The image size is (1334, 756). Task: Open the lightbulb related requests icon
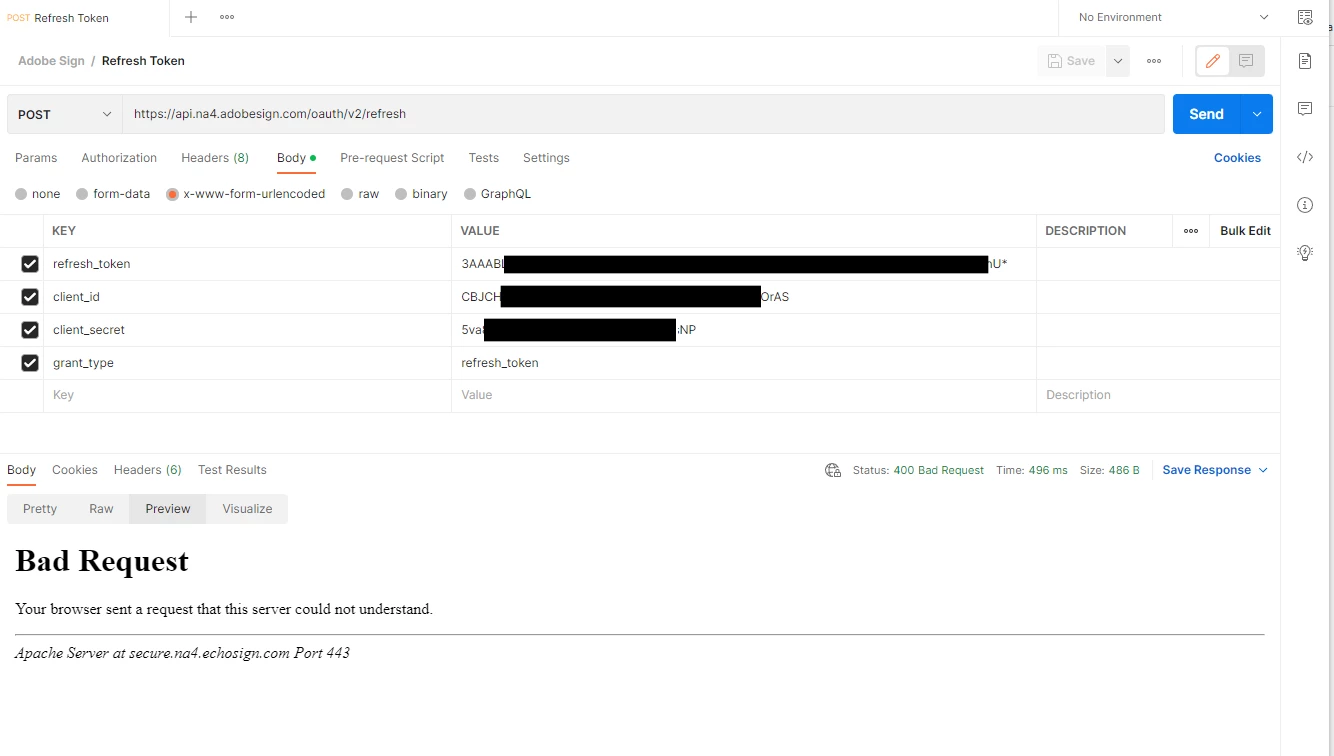(x=1305, y=253)
